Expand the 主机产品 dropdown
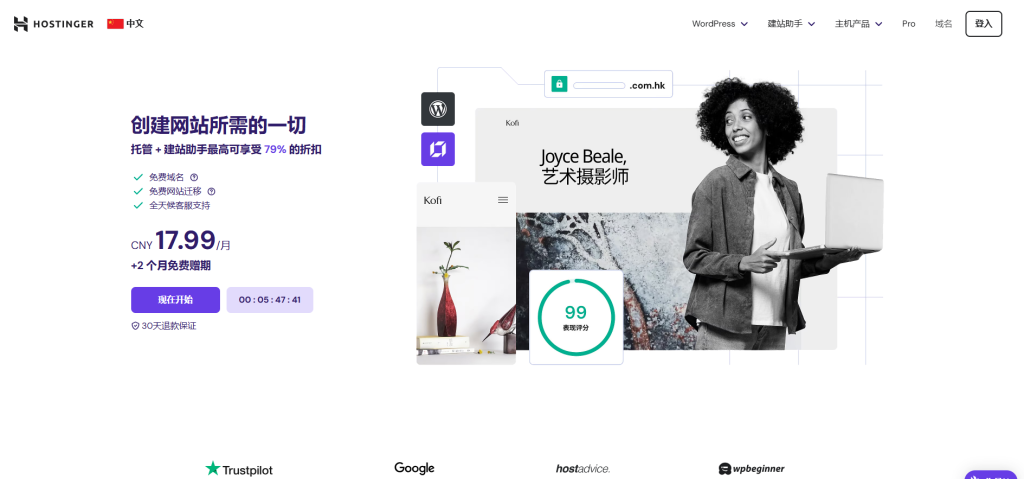This screenshot has height=479, width=1024. click(x=858, y=24)
